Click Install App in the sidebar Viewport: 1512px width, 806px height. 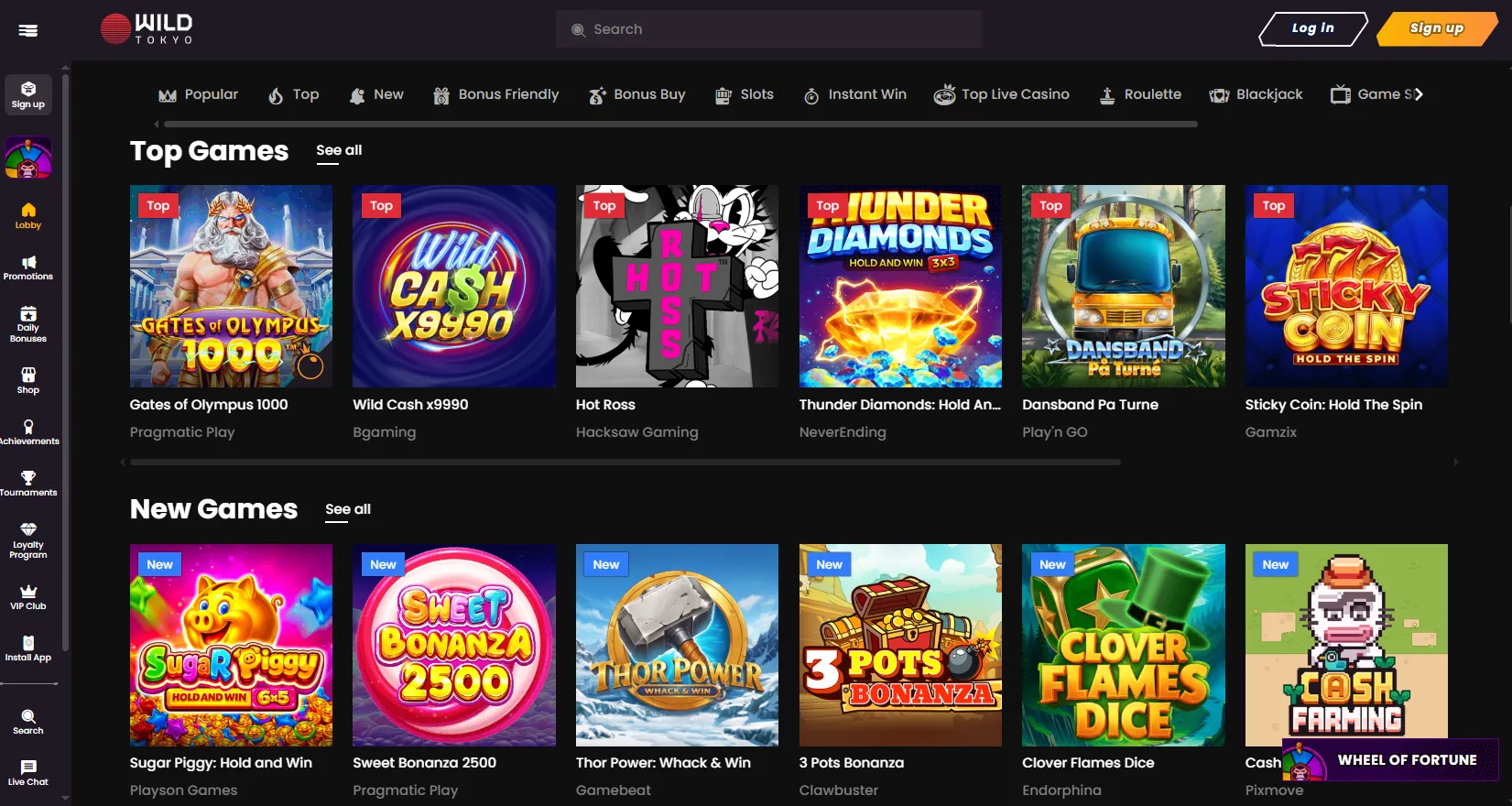[x=28, y=648]
